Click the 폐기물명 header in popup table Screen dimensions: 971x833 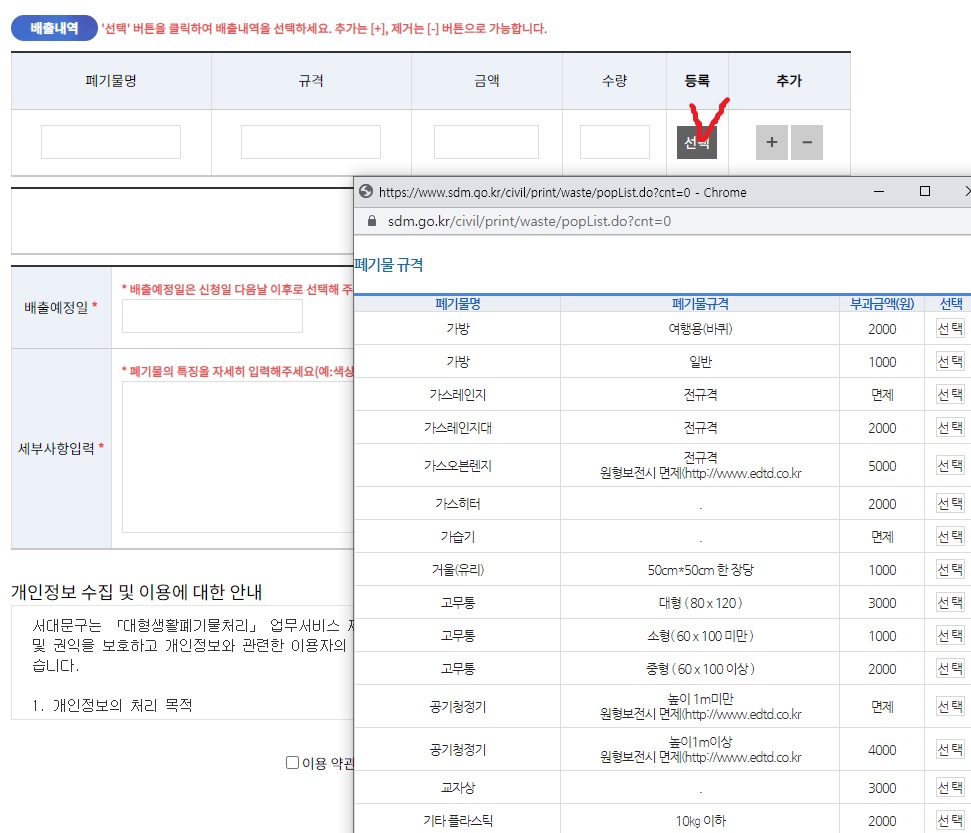pos(458,303)
